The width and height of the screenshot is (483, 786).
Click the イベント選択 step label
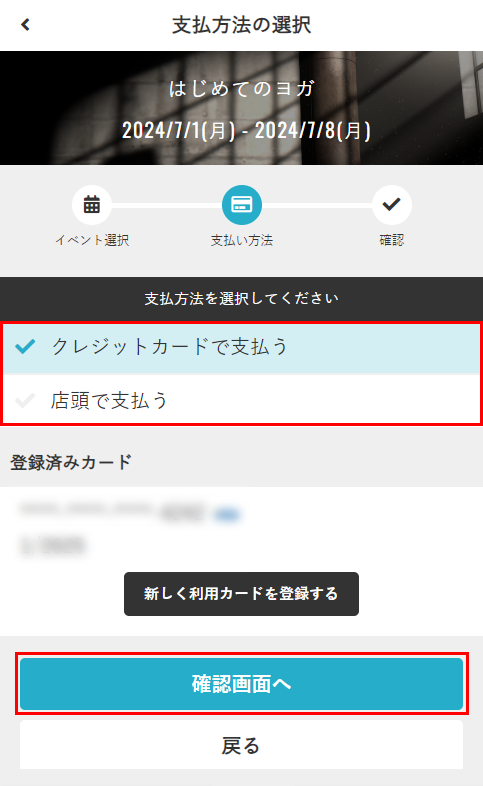[x=92, y=240]
